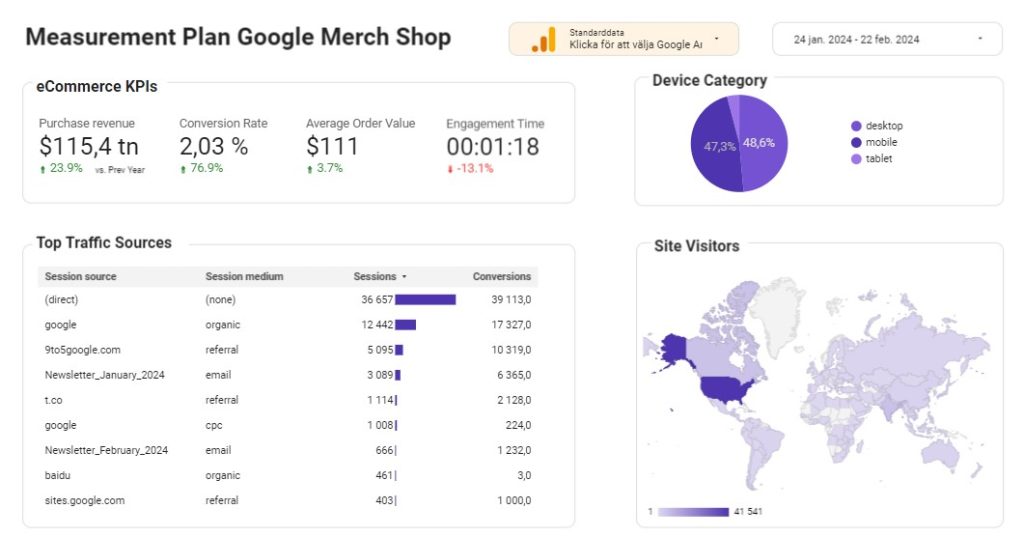Open the Standarddata data source dropdown
The height and width of the screenshot is (537, 1024).
click(624, 39)
